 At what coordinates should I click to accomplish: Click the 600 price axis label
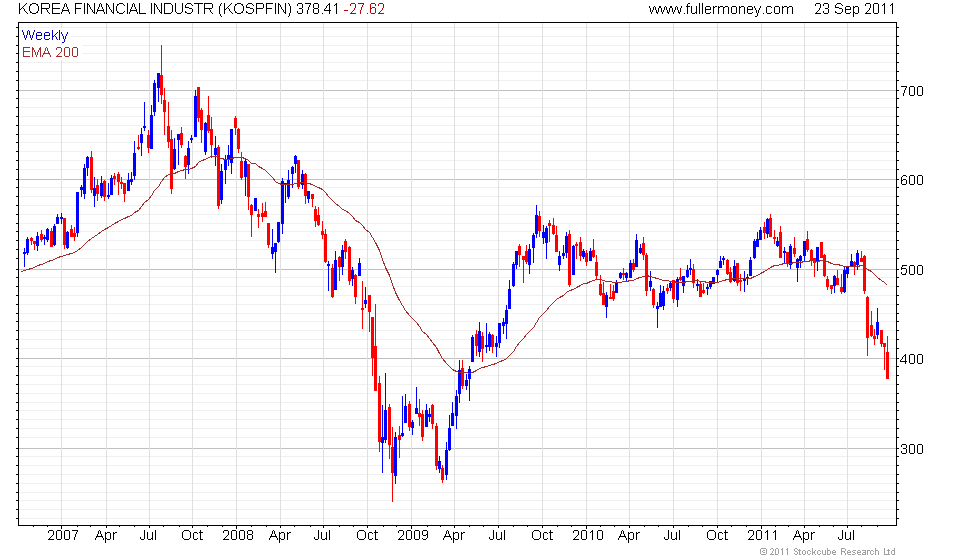tap(912, 180)
